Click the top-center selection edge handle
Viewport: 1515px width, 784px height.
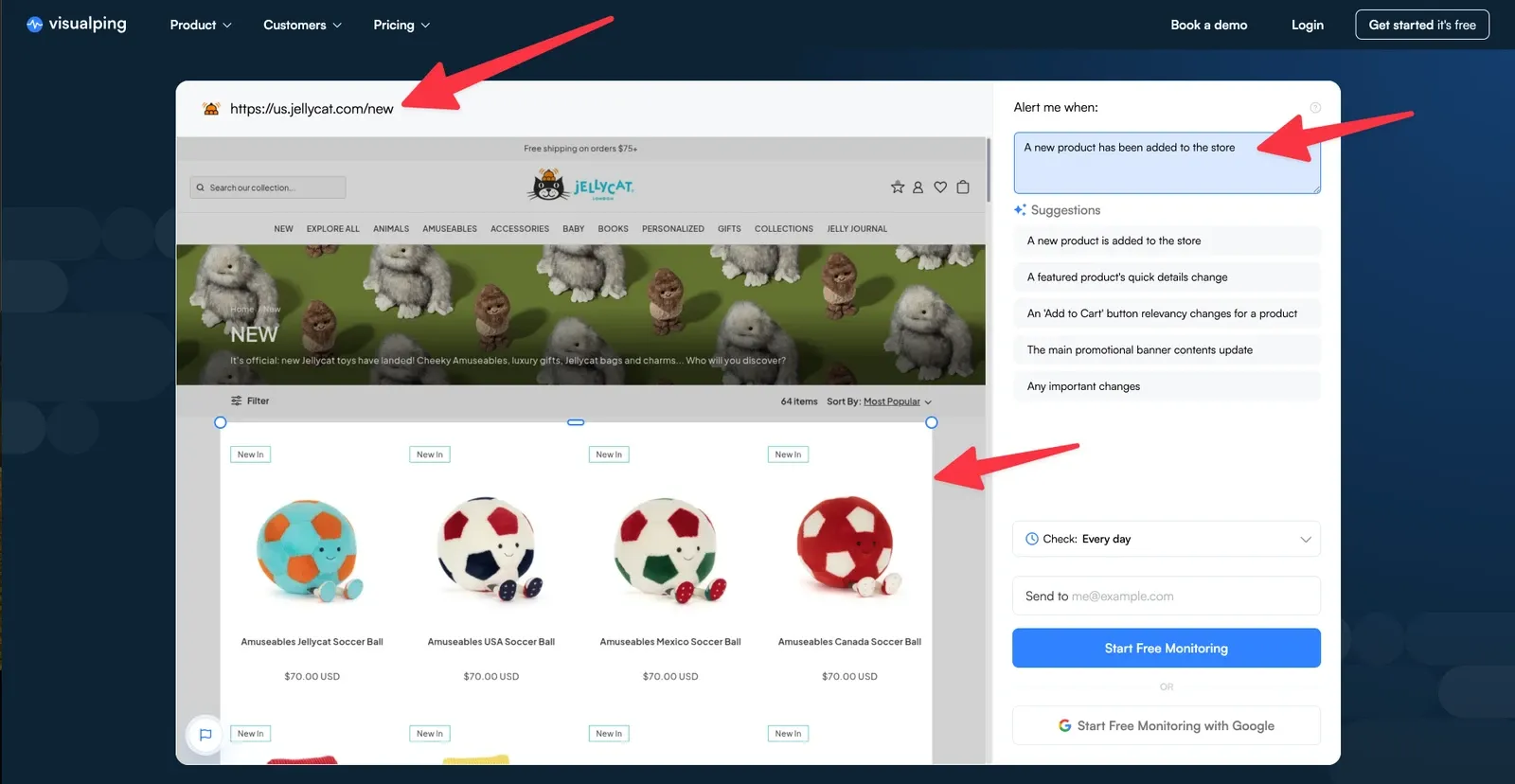pos(576,422)
